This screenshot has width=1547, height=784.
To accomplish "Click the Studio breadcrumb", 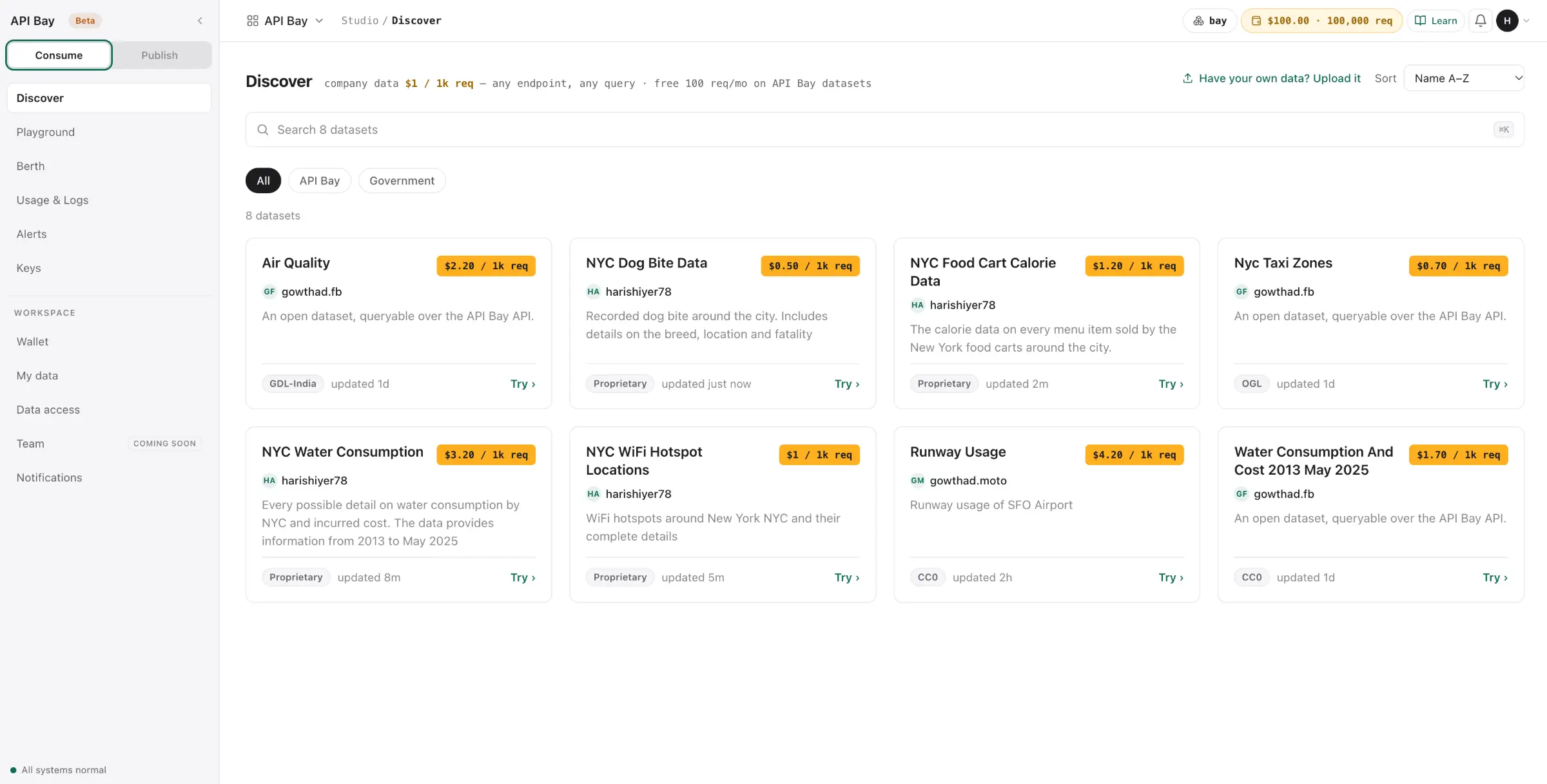I will [x=360, y=21].
